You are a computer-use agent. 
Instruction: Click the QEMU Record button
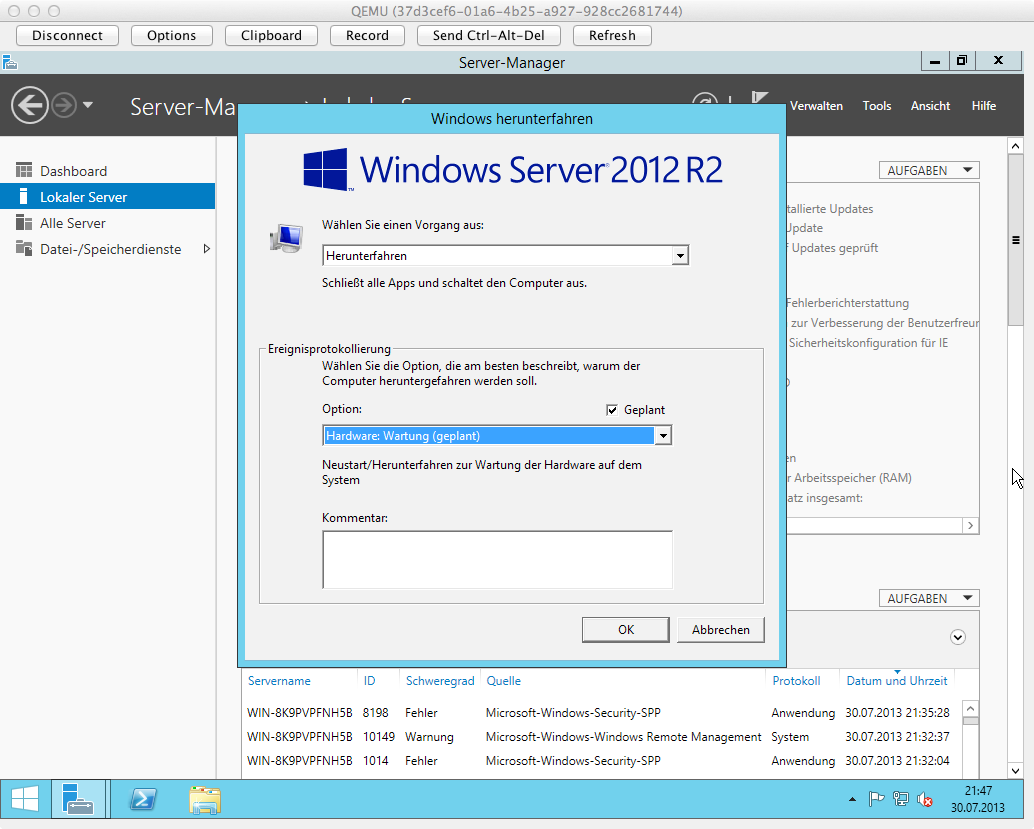pyautogui.click(x=367, y=35)
